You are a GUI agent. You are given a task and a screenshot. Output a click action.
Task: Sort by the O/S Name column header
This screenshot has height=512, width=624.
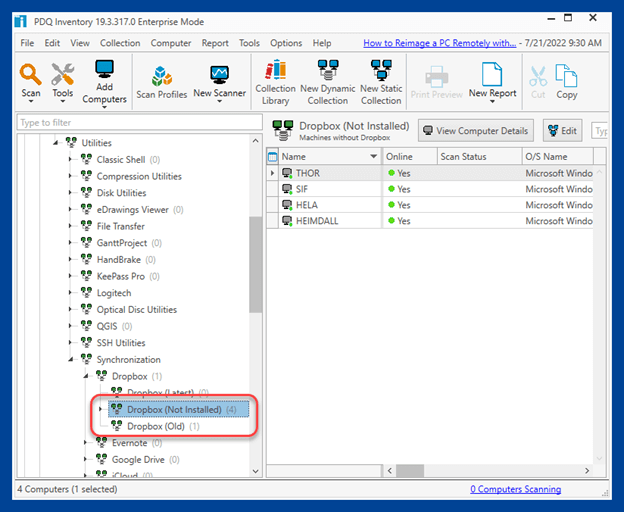click(558, 156)
